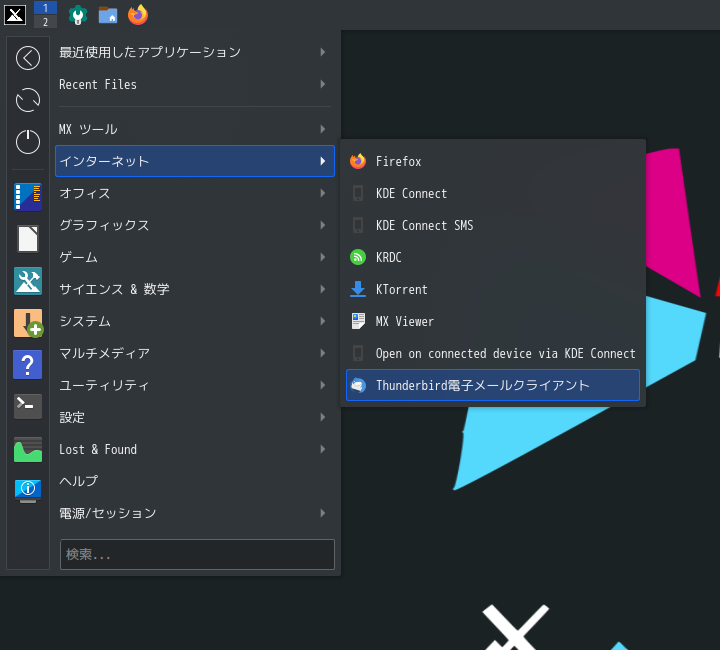Screen dimensions: 720x650
Task: Expand the ユーティリティ submenu
Action: (x=195, y=385)
